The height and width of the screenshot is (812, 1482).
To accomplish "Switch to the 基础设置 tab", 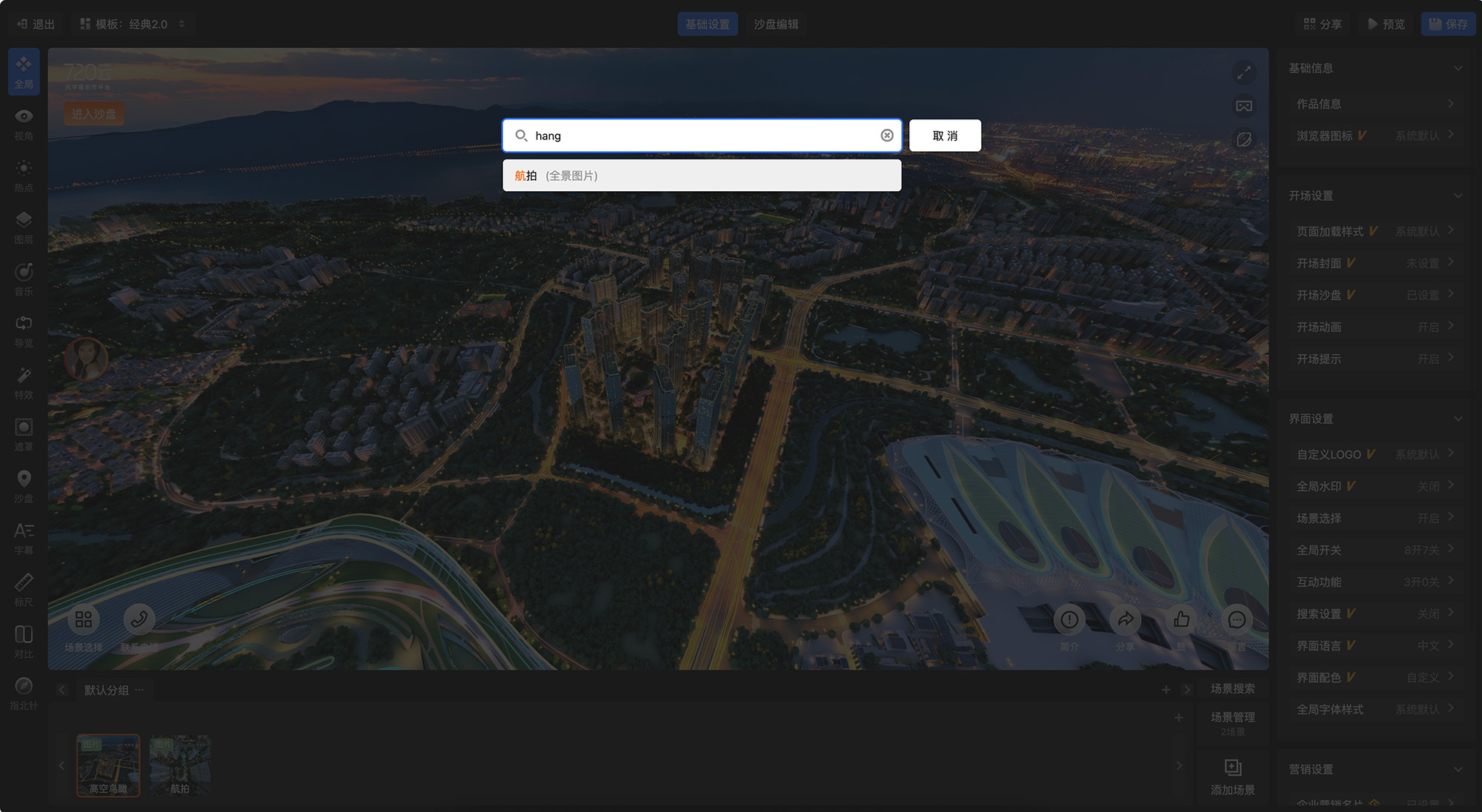I will point(707,24).
